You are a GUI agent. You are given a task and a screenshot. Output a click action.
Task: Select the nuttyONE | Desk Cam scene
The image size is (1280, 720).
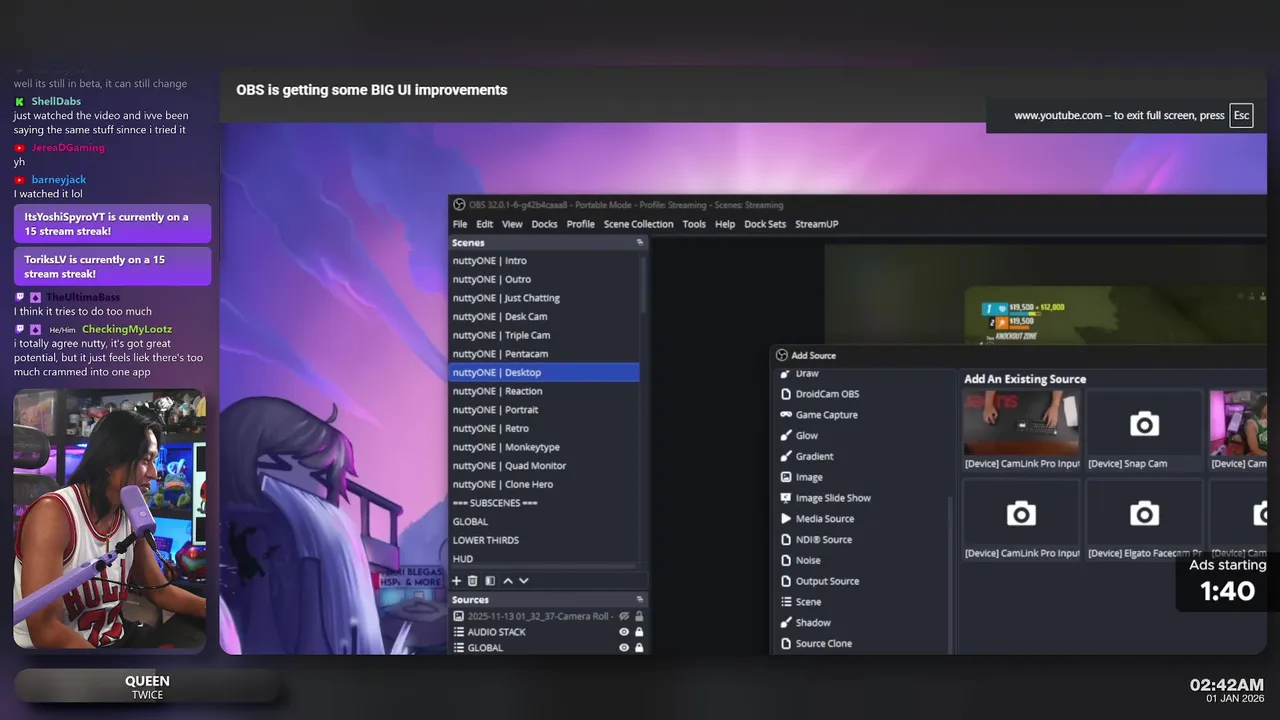tap(544, 317)
